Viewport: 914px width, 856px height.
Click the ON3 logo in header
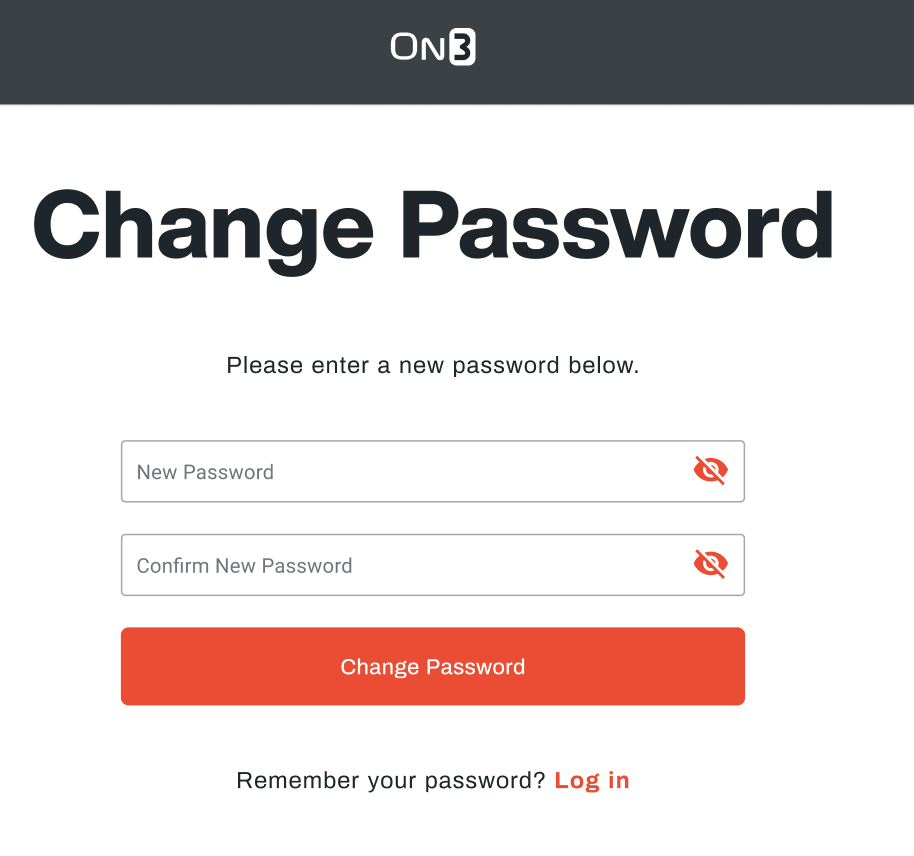coord(433,47)
